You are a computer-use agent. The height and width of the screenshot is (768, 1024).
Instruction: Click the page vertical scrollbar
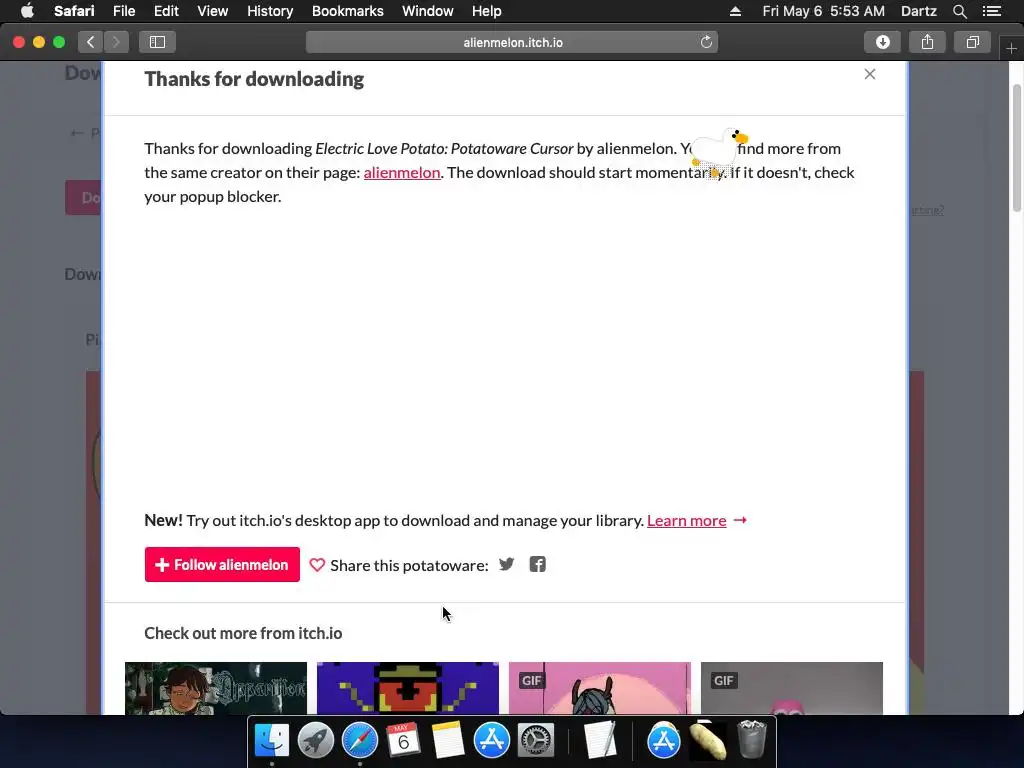tap(1017, 148)
